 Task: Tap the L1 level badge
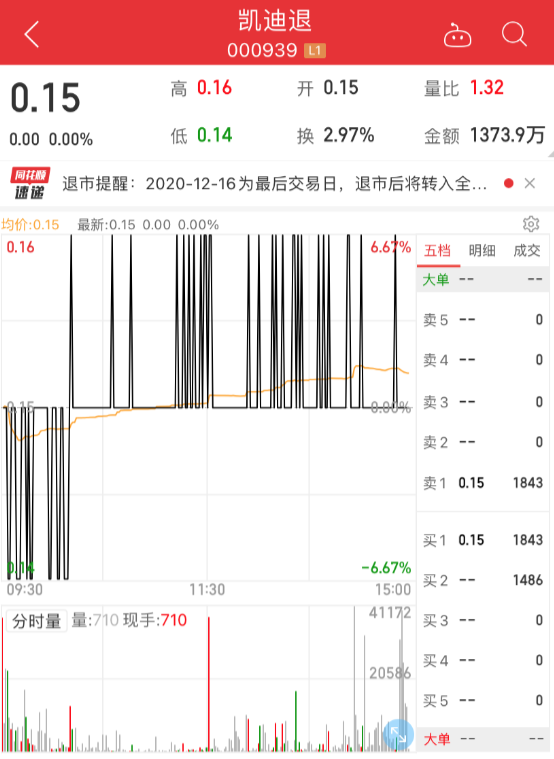tap(315, 51)
